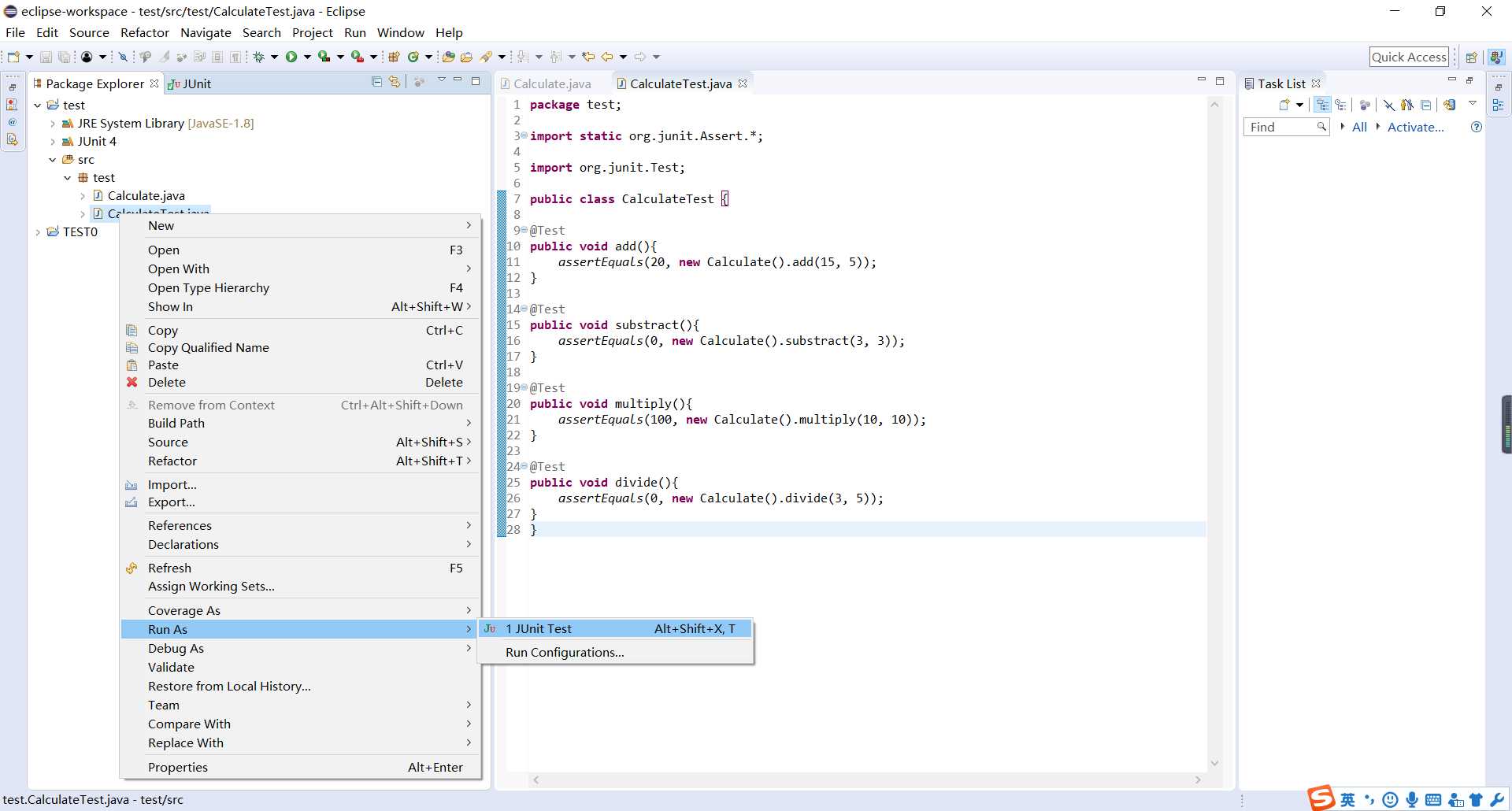Click the Open Task folder icon
This screenshot has height=811, width=1512.
coord(466,57)
